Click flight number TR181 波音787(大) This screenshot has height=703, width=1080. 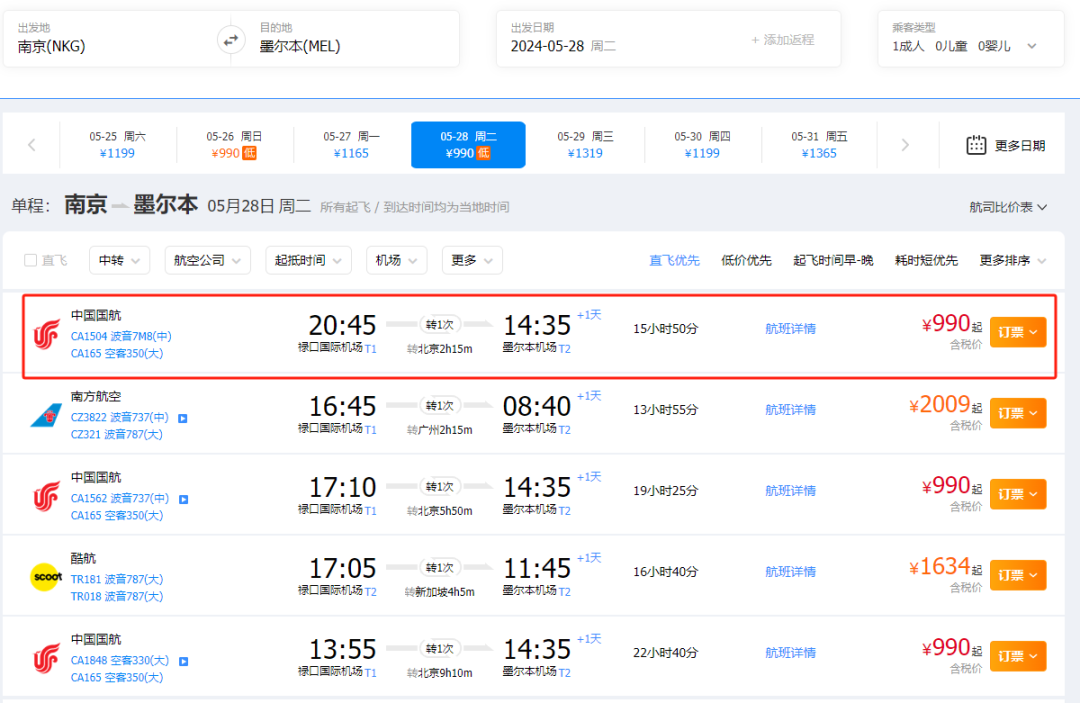point(117,579)
